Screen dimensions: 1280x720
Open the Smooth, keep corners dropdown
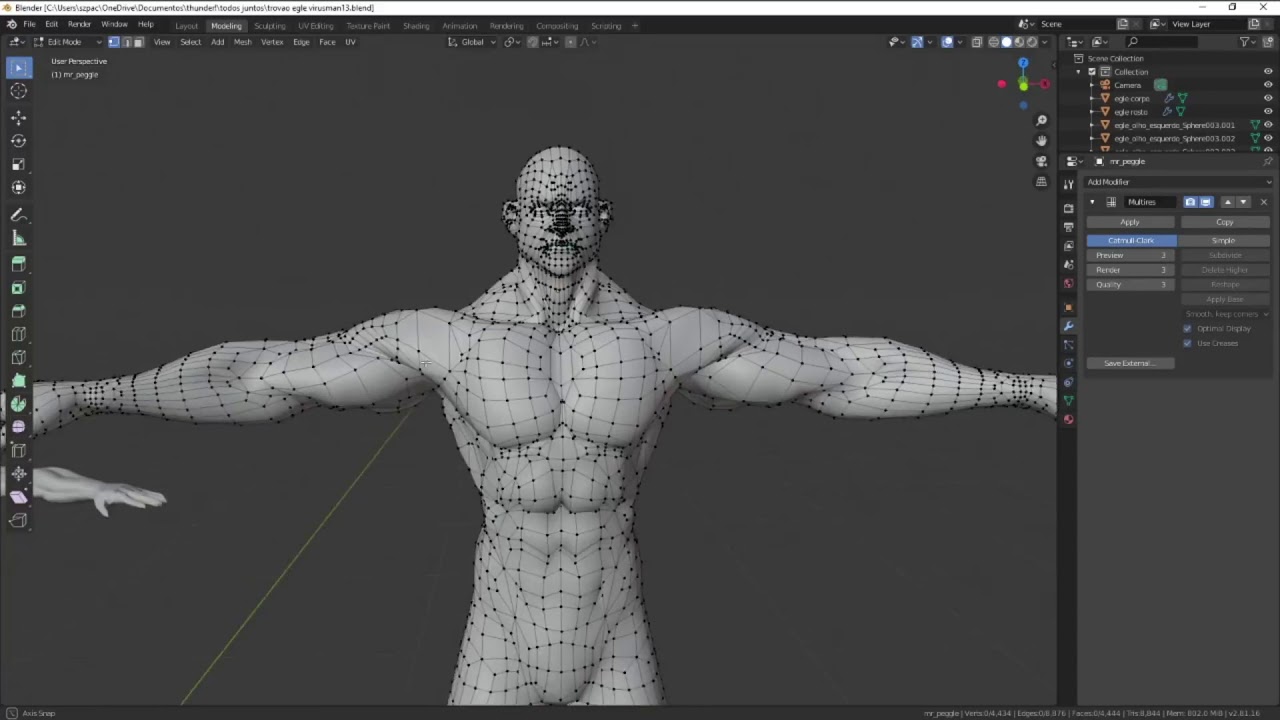pos(1225,314)
